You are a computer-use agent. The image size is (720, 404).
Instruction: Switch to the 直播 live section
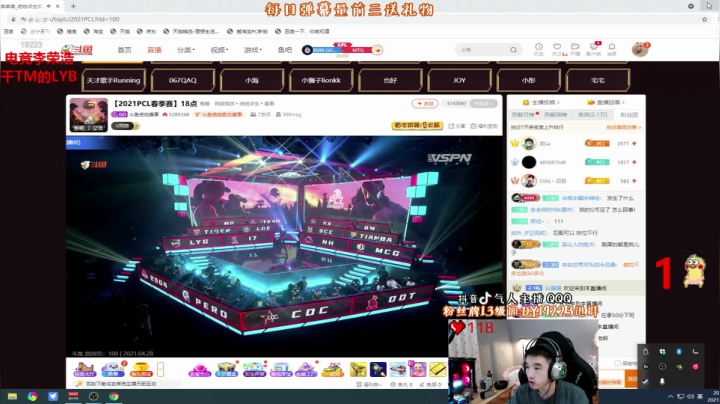(x=154, y=50)
